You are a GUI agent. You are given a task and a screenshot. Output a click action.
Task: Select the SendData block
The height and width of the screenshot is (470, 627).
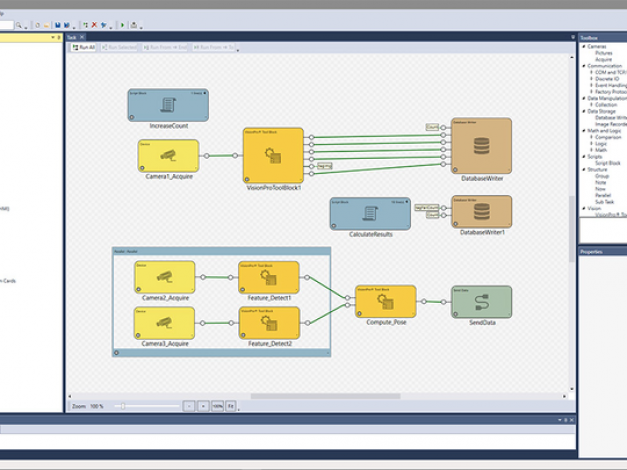pyautogui.click(x=481, y=302)
